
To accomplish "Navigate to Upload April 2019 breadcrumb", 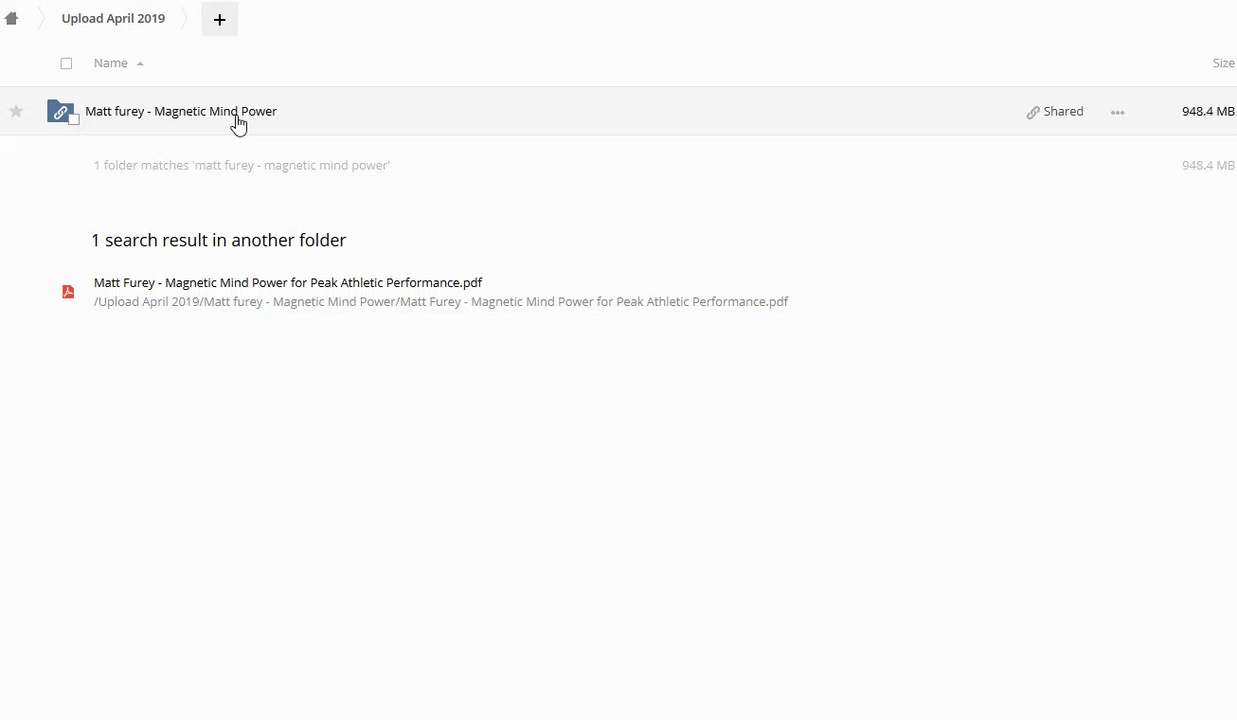I will click(x=113, y=18).
